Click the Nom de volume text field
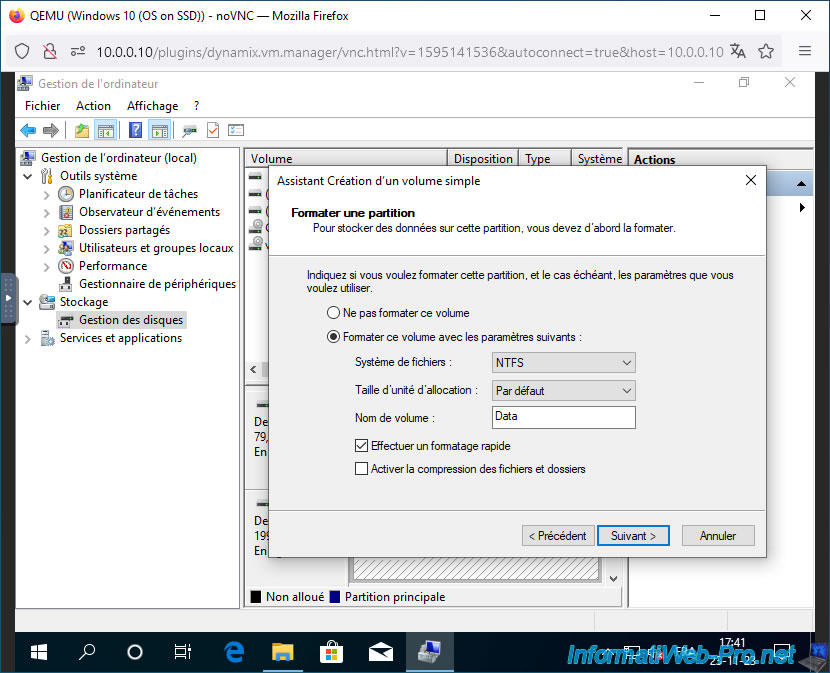The image size is (830, 673). coord(563,417)
